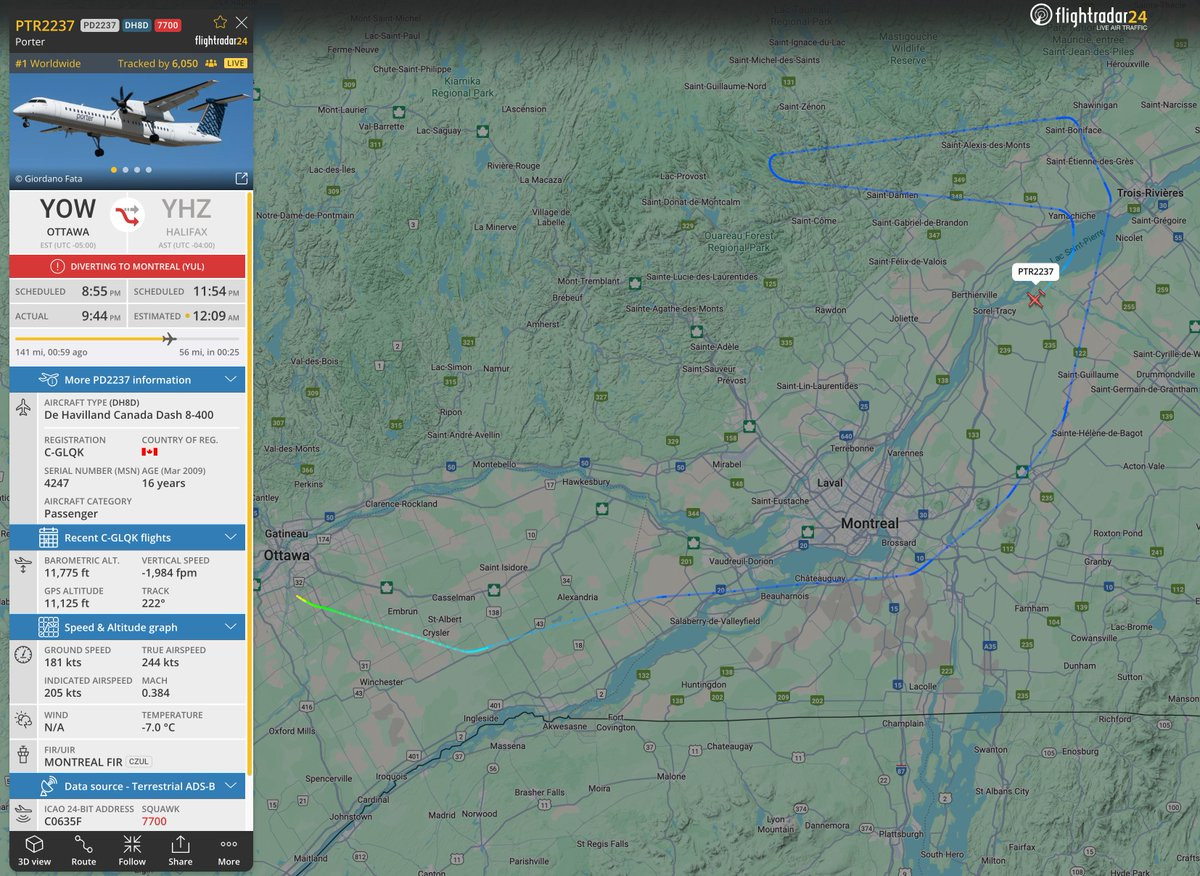Click the warning icon in diverting banner
The height and width of the screenshot is (876, 1200).
click(x=58, y=266)
